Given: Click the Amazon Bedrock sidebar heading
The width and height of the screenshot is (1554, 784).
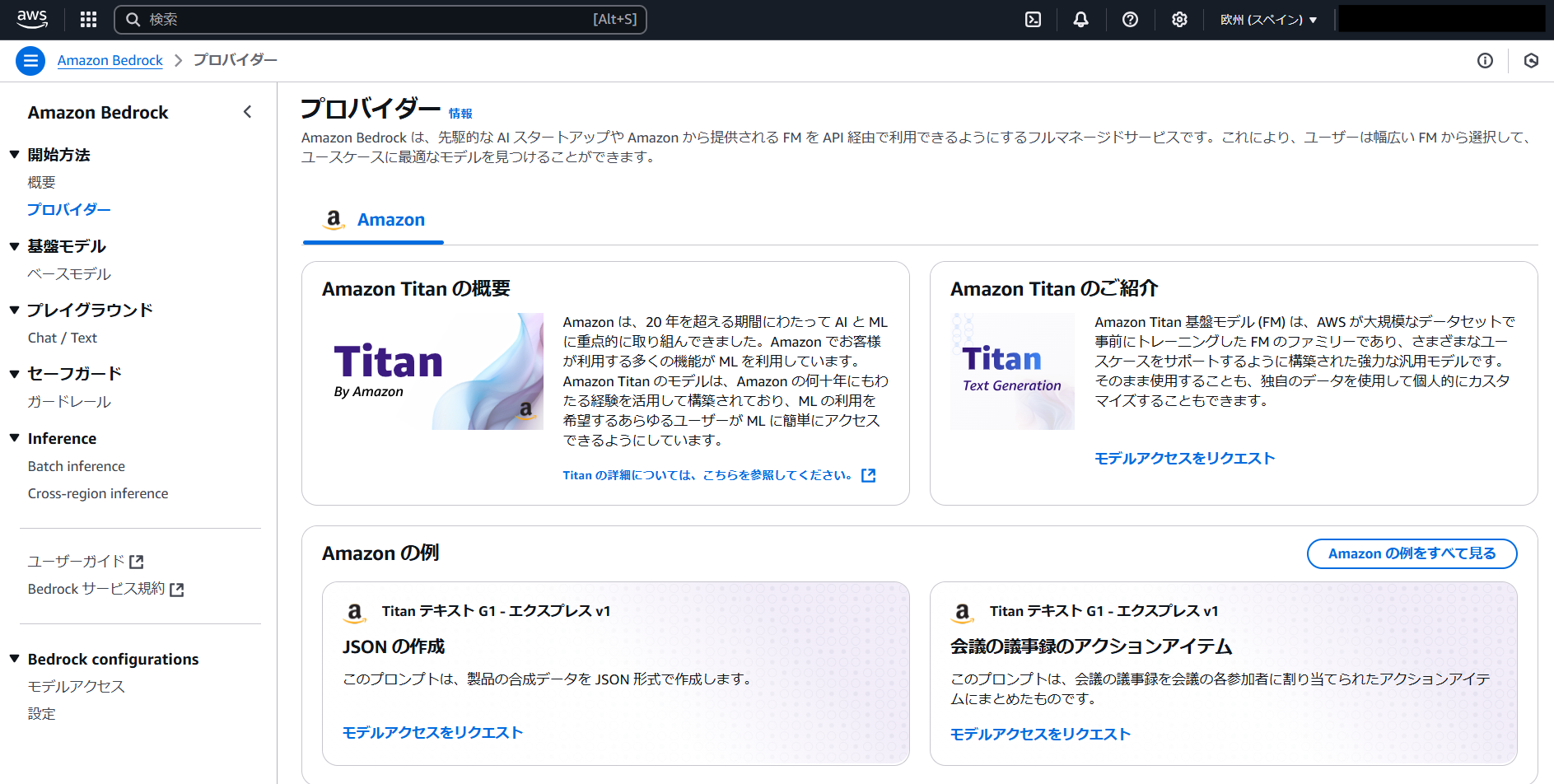Looking at the screenshot, I should tap(98, 112).
